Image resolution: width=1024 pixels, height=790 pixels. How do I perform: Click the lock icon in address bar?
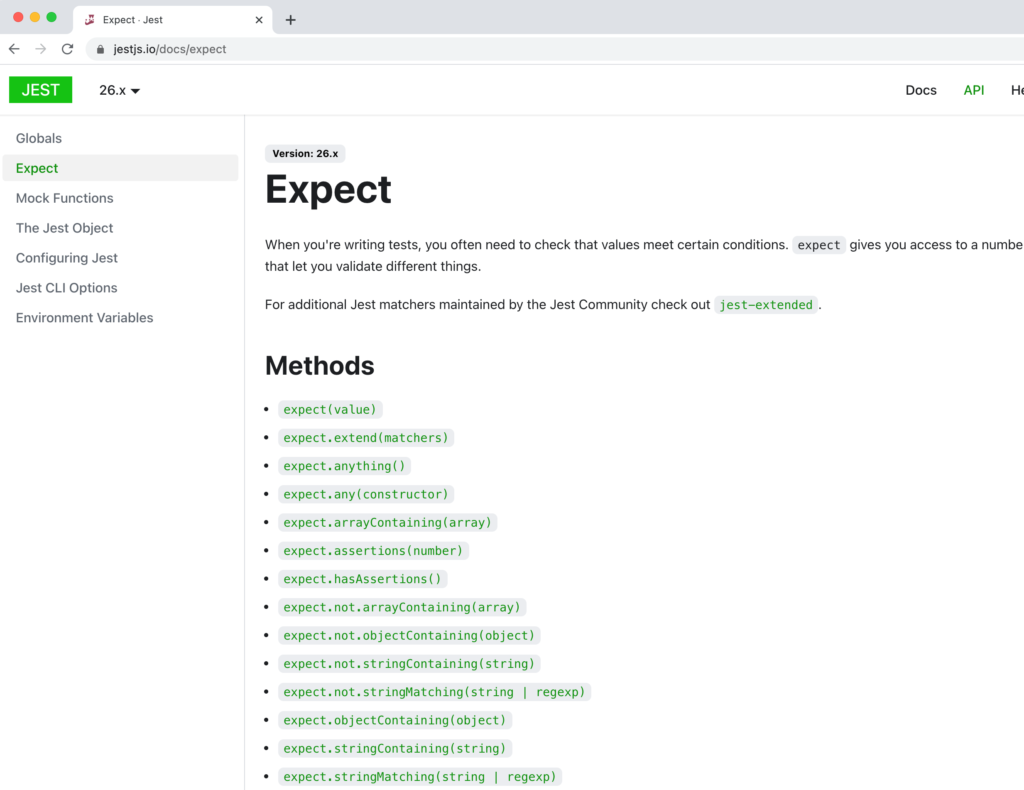coord(100,49)
